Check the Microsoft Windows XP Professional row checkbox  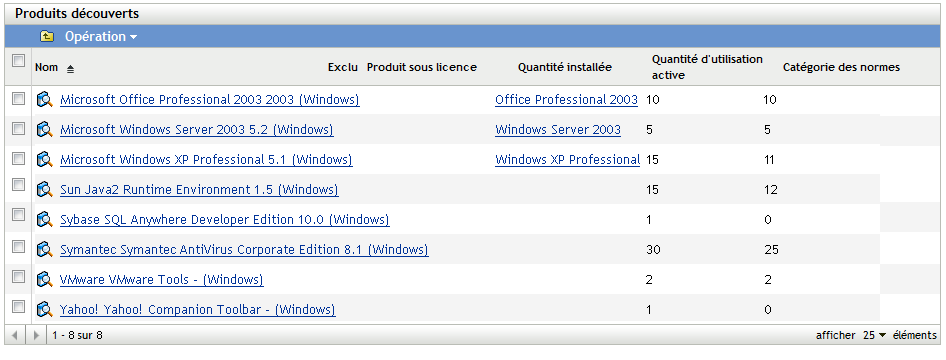tap(19, 159)
